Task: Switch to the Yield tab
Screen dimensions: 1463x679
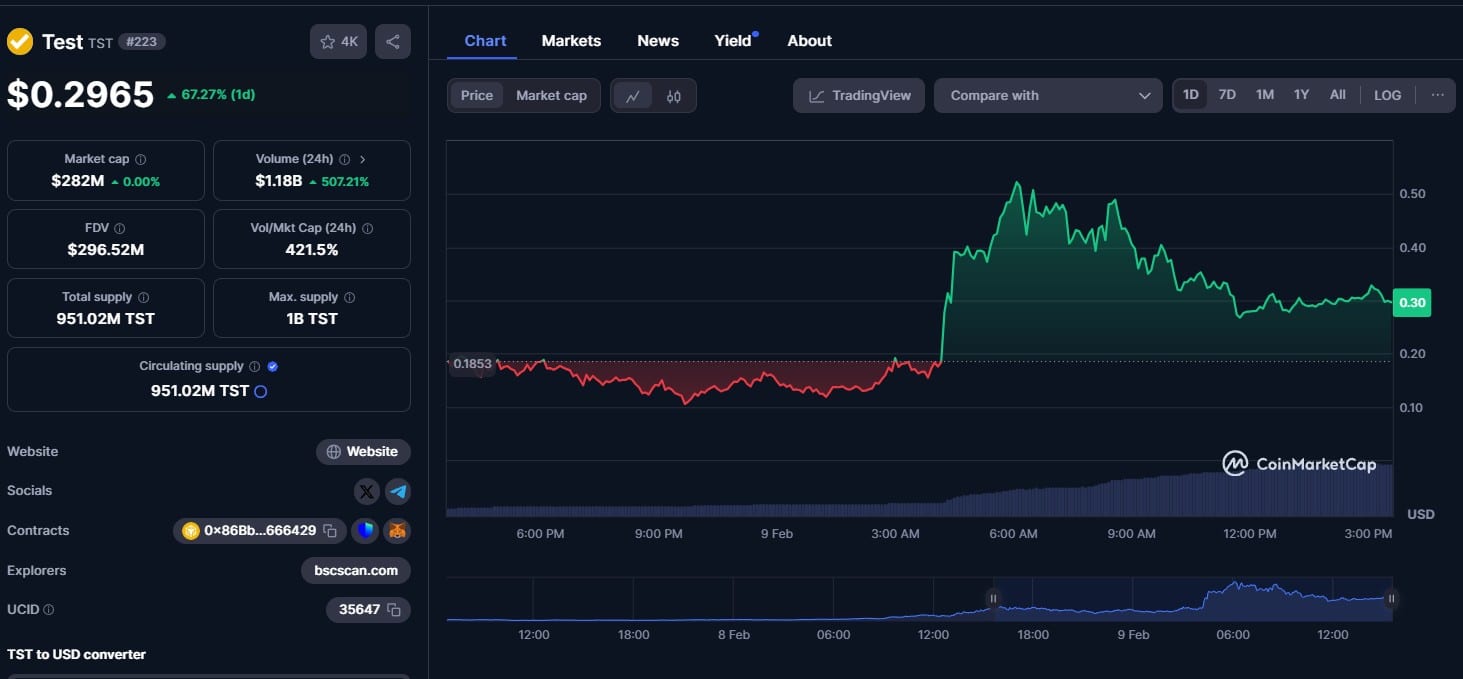Action: [733, 41]
